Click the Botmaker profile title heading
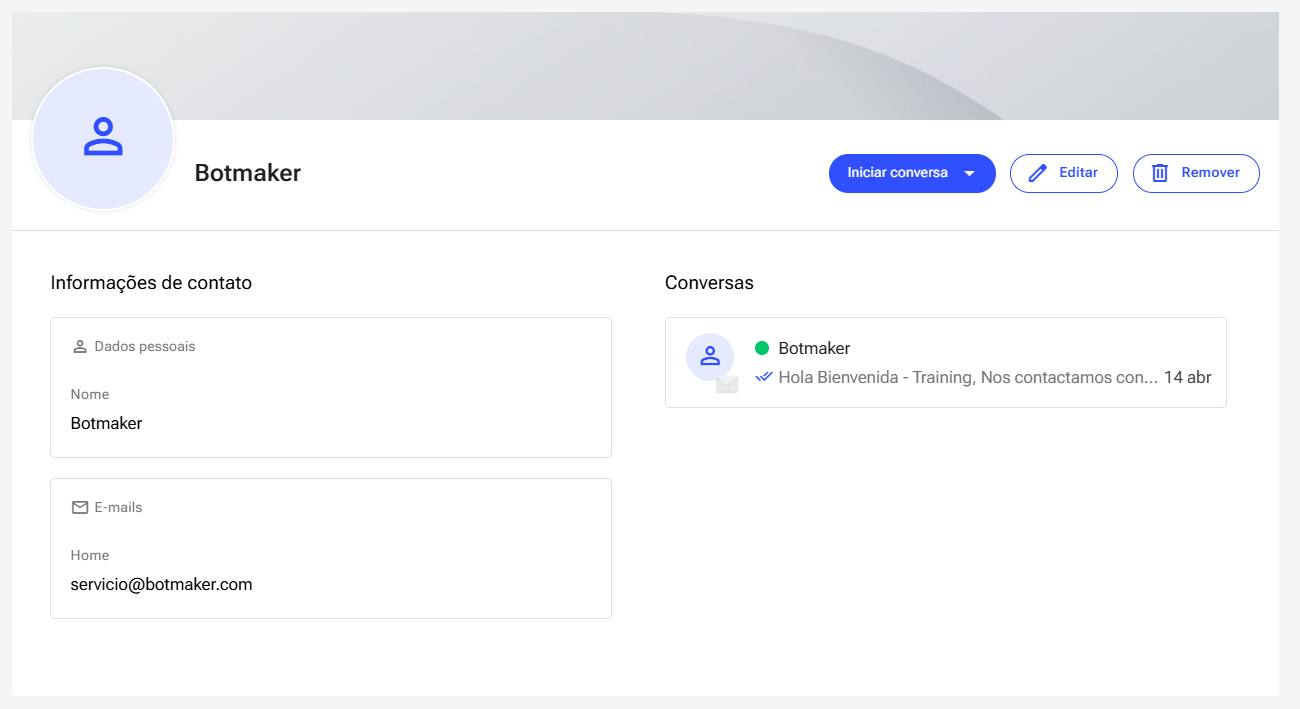The height and width of the screenshot is (709, 1300). coord(248,173)
